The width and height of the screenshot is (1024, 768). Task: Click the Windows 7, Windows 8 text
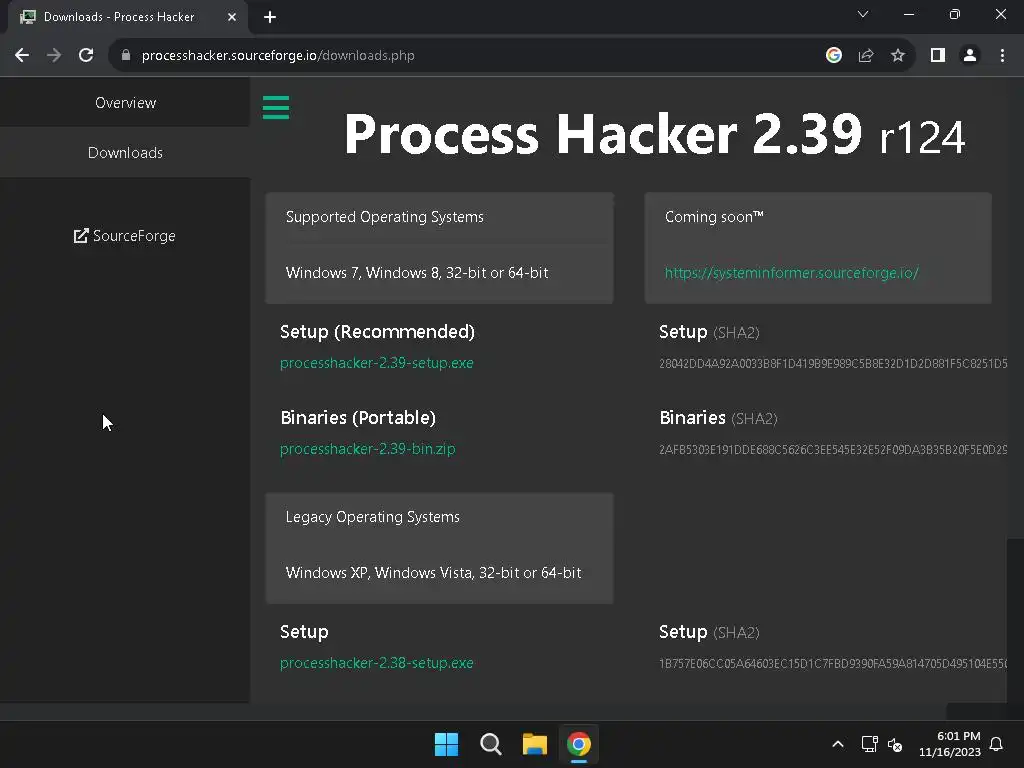pos(417,273)
